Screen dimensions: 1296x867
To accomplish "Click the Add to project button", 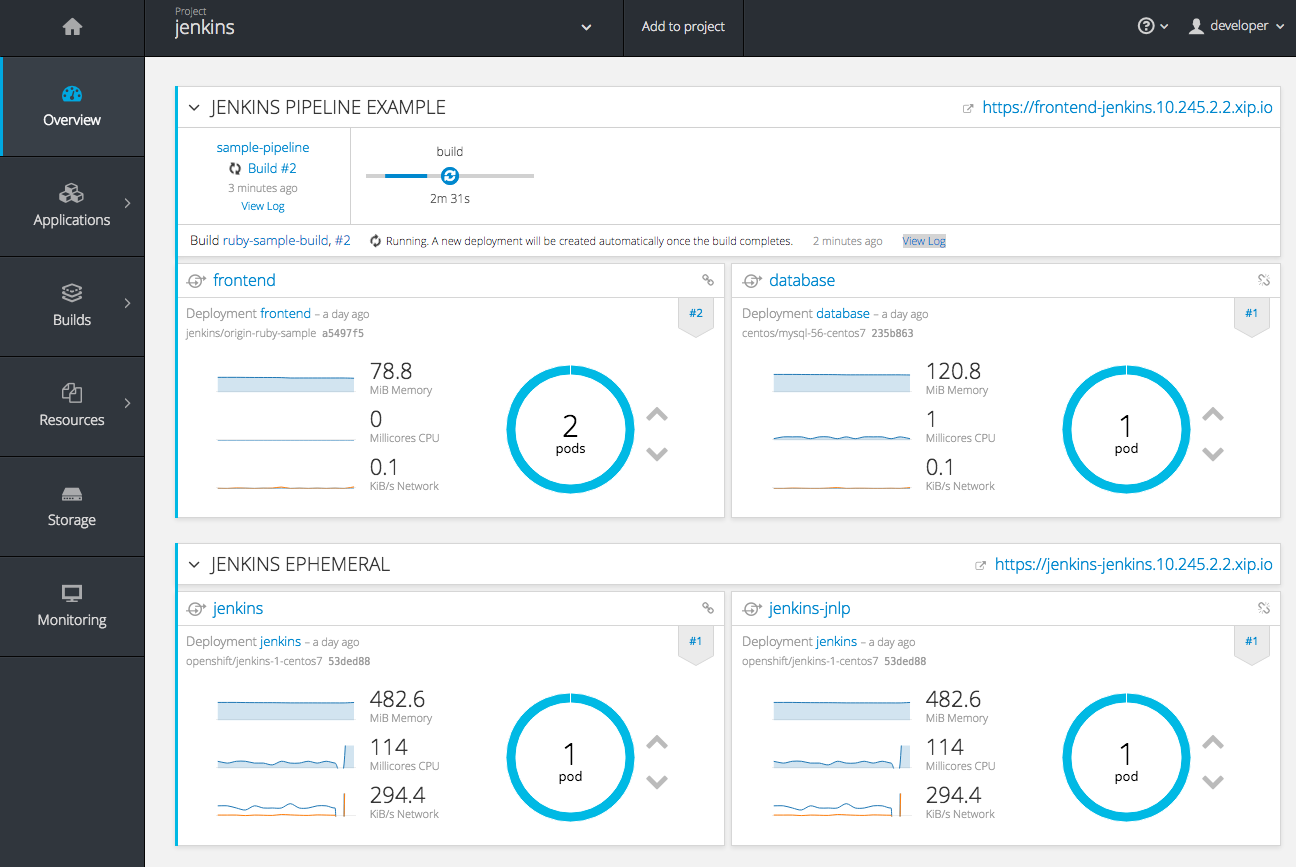I will pyautogui.click(x=683, y=27).
